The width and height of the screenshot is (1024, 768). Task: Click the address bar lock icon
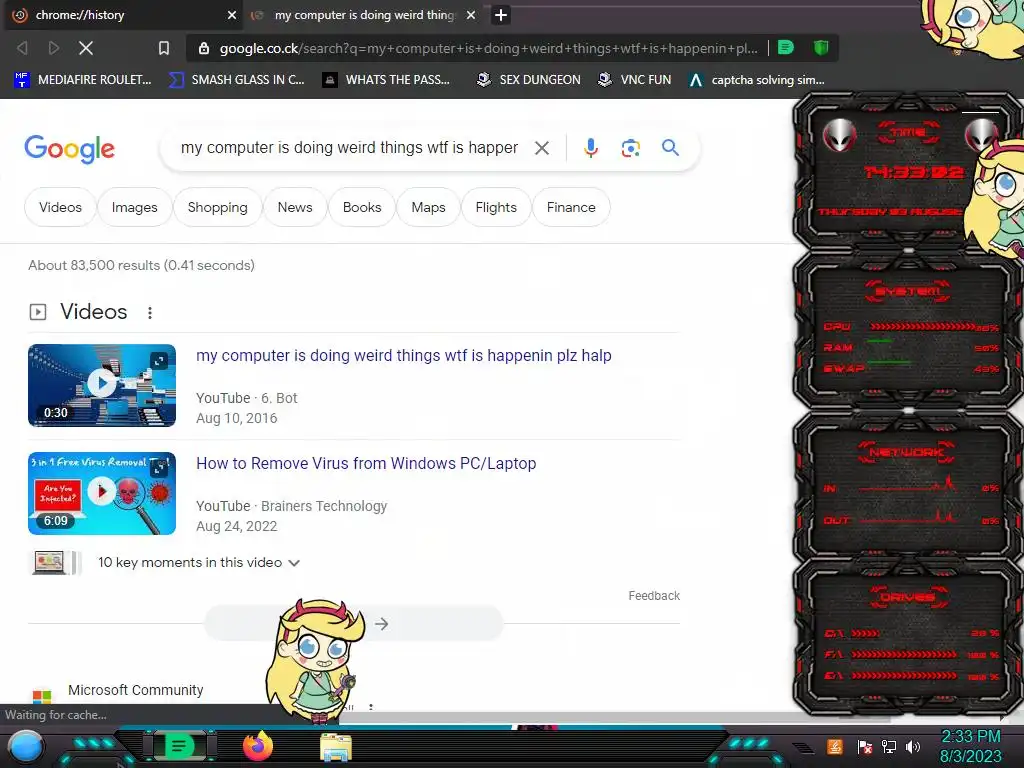[204, 48]
